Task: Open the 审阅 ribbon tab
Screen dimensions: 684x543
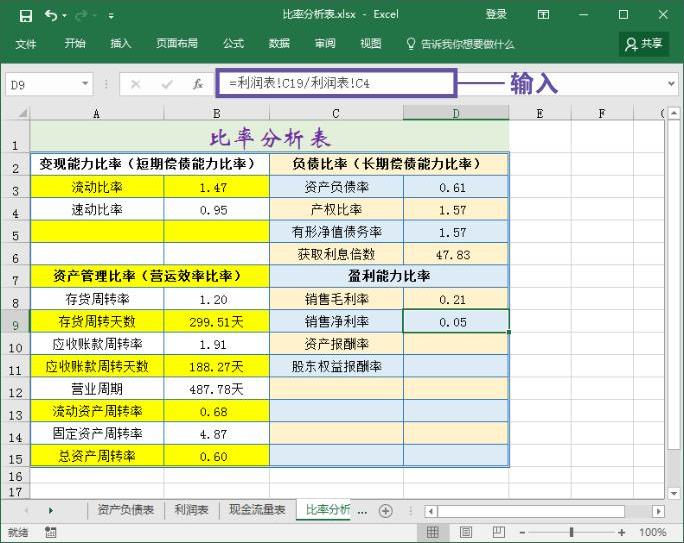Action: pyautogui.click(x=325, y=43)
